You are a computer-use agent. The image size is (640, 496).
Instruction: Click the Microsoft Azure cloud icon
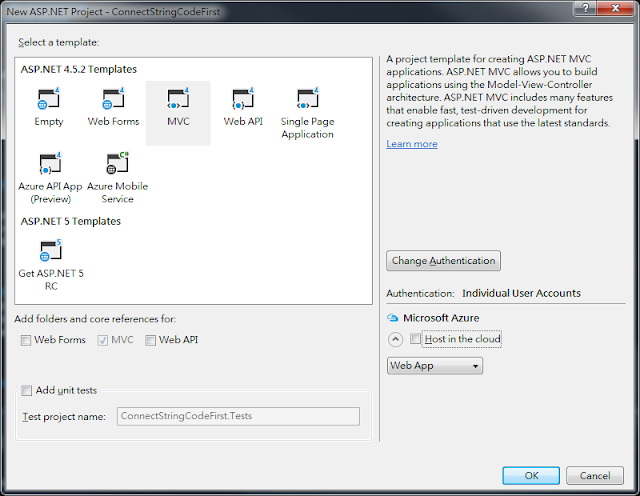392,318
